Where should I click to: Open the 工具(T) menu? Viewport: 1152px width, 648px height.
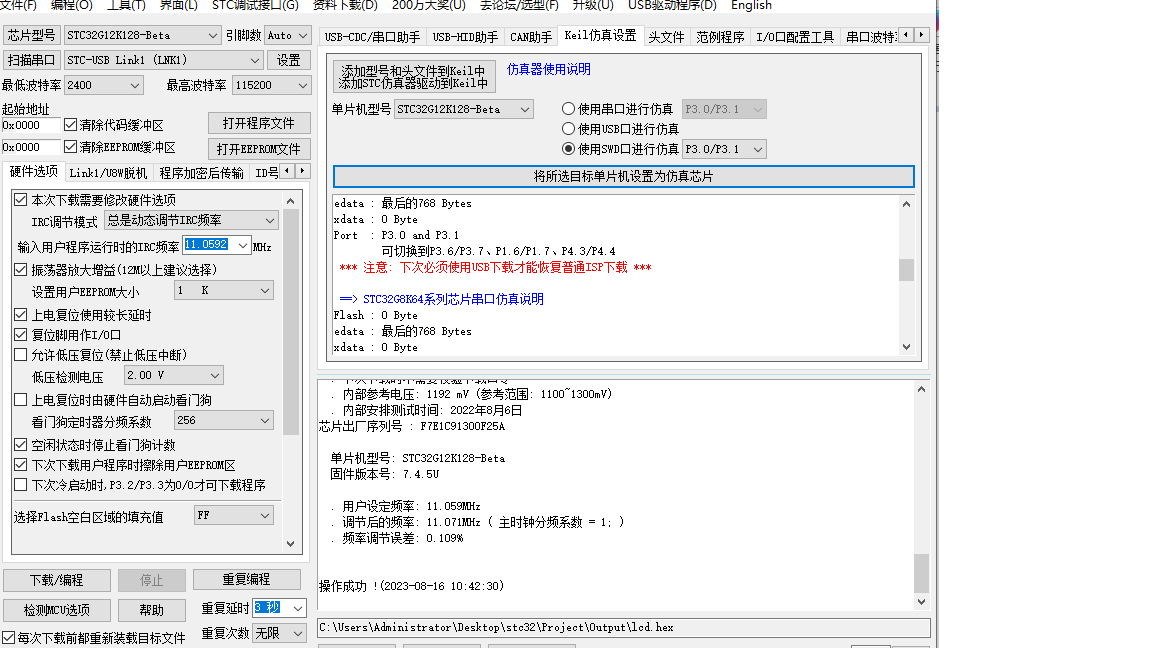tap(126, 5)
